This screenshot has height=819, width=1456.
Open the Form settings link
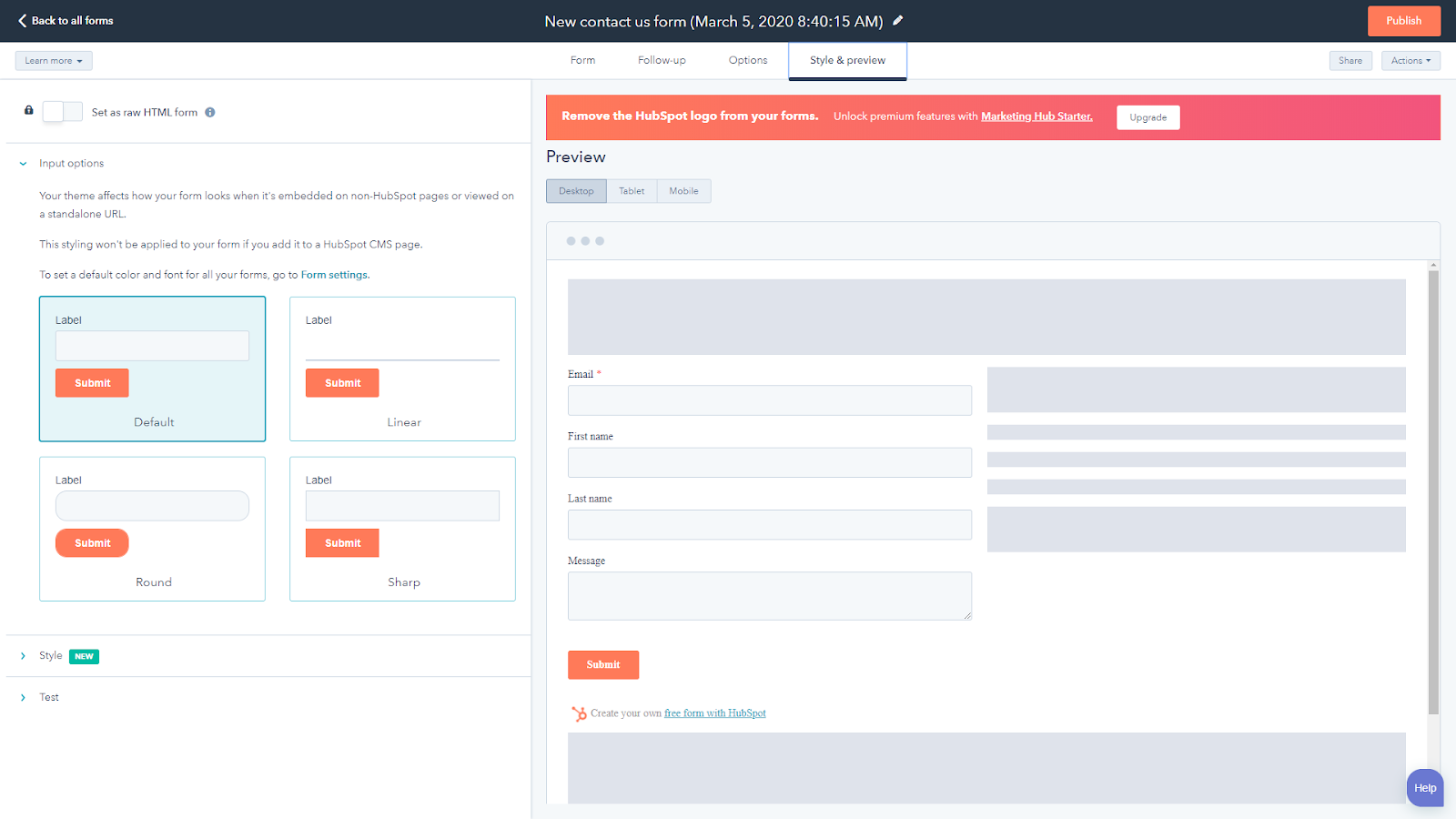(x=334, y=275)
